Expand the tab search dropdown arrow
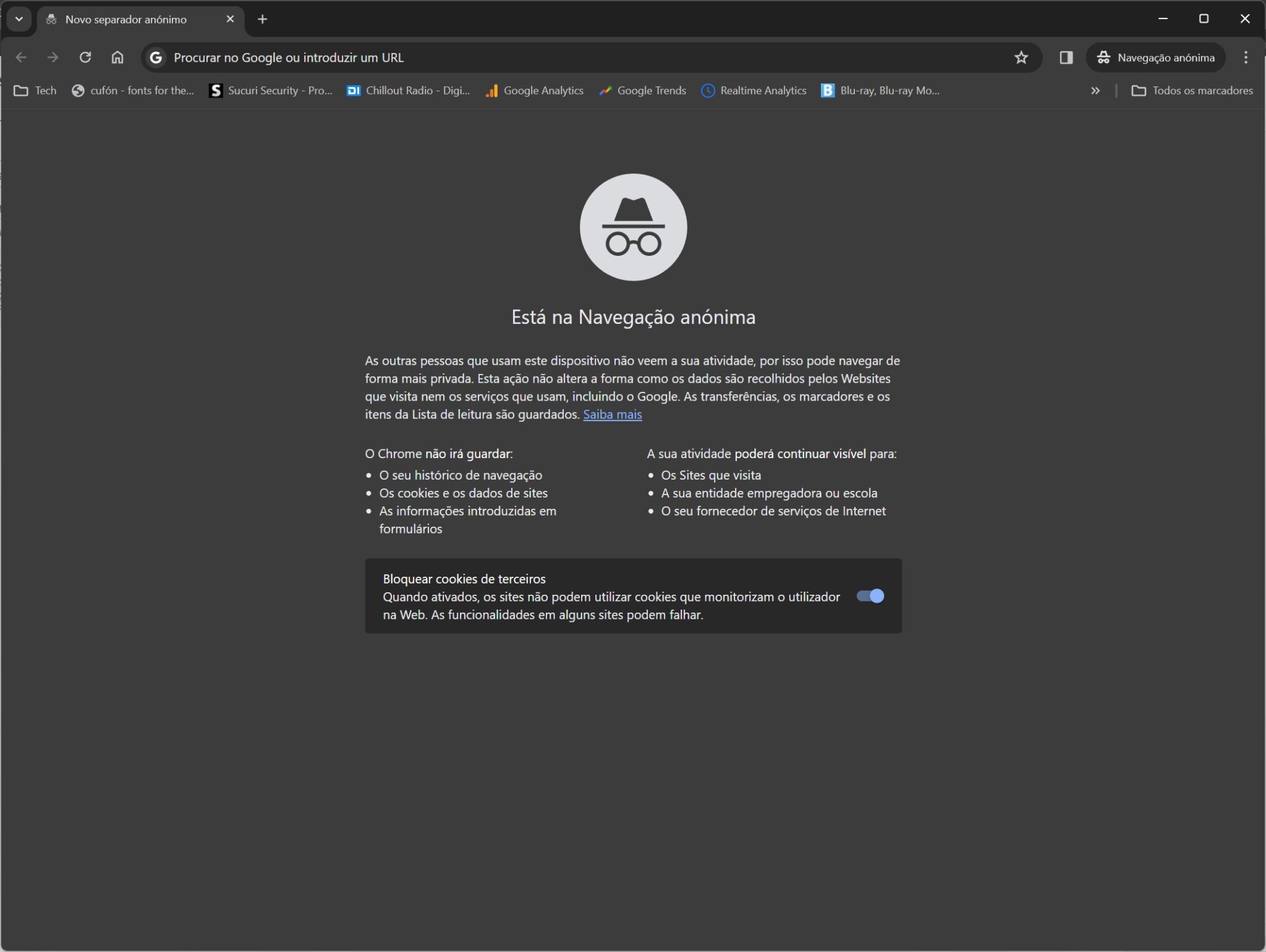This screenshot has width=1266, height=952. coord(19,19)
